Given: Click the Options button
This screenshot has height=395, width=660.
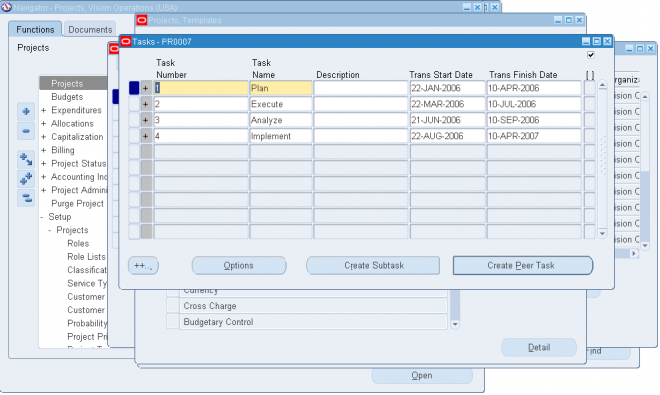Looking at the screenshot, I should [x=239, y=266].
